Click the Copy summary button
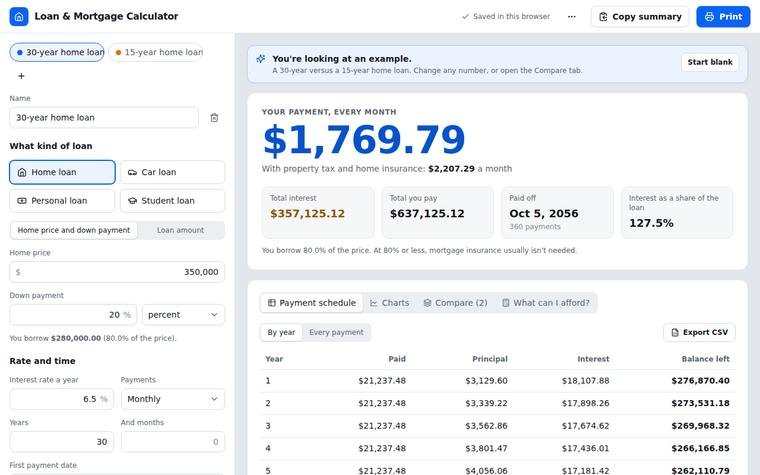This screenshot has width=760, height=475. (640, 16)
